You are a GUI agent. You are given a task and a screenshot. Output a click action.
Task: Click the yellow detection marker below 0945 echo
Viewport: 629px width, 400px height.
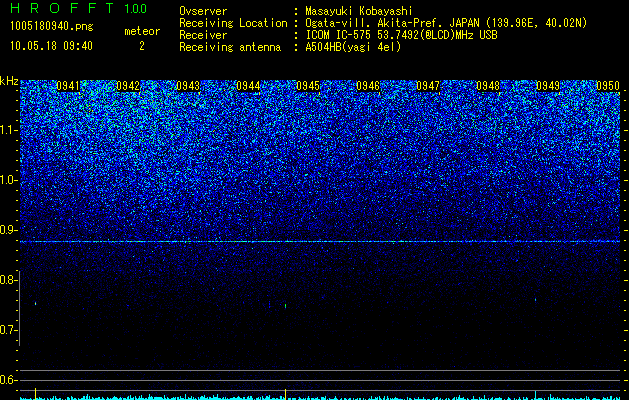click(285, 394)
